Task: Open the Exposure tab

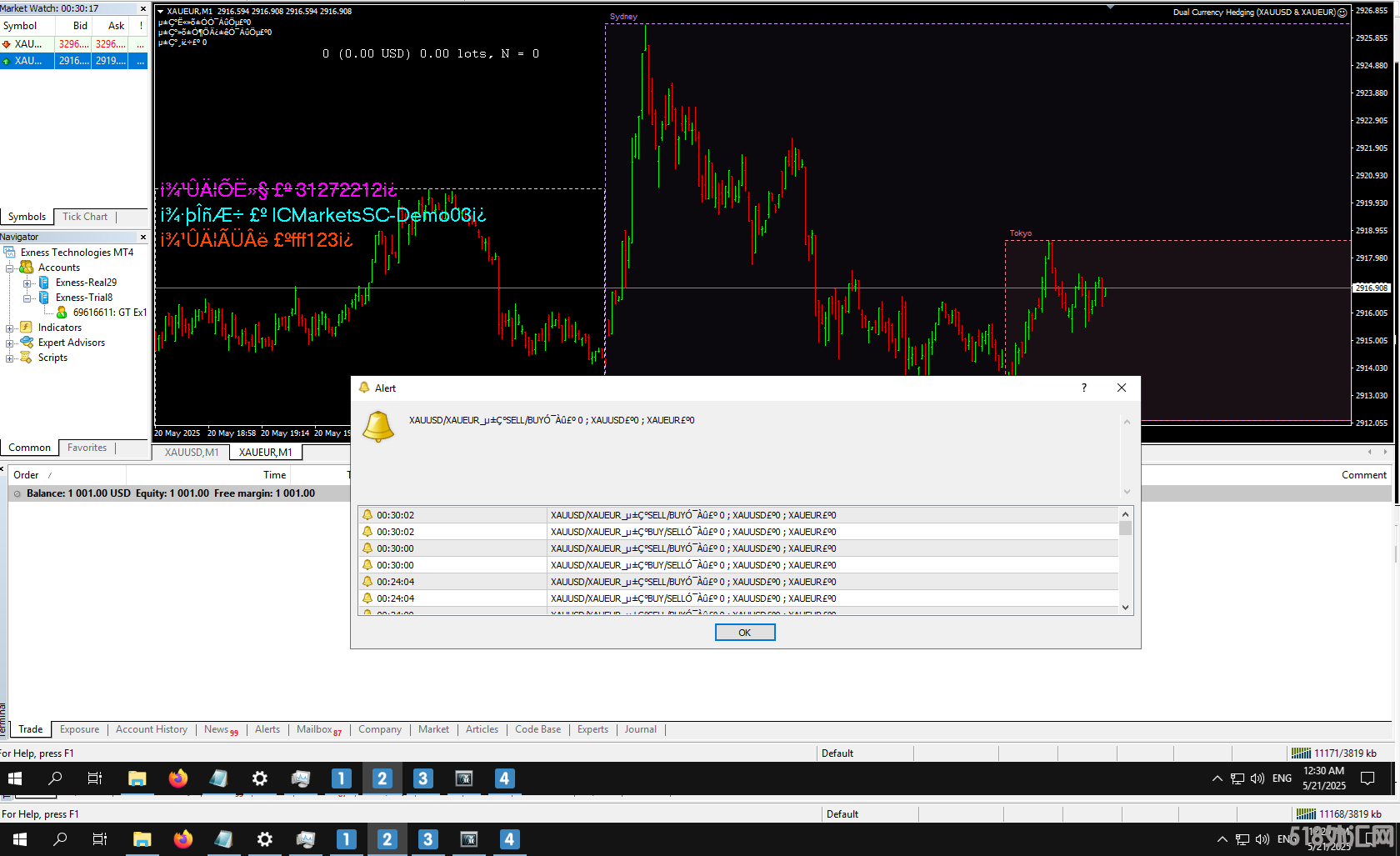Action: pos(79,729)
